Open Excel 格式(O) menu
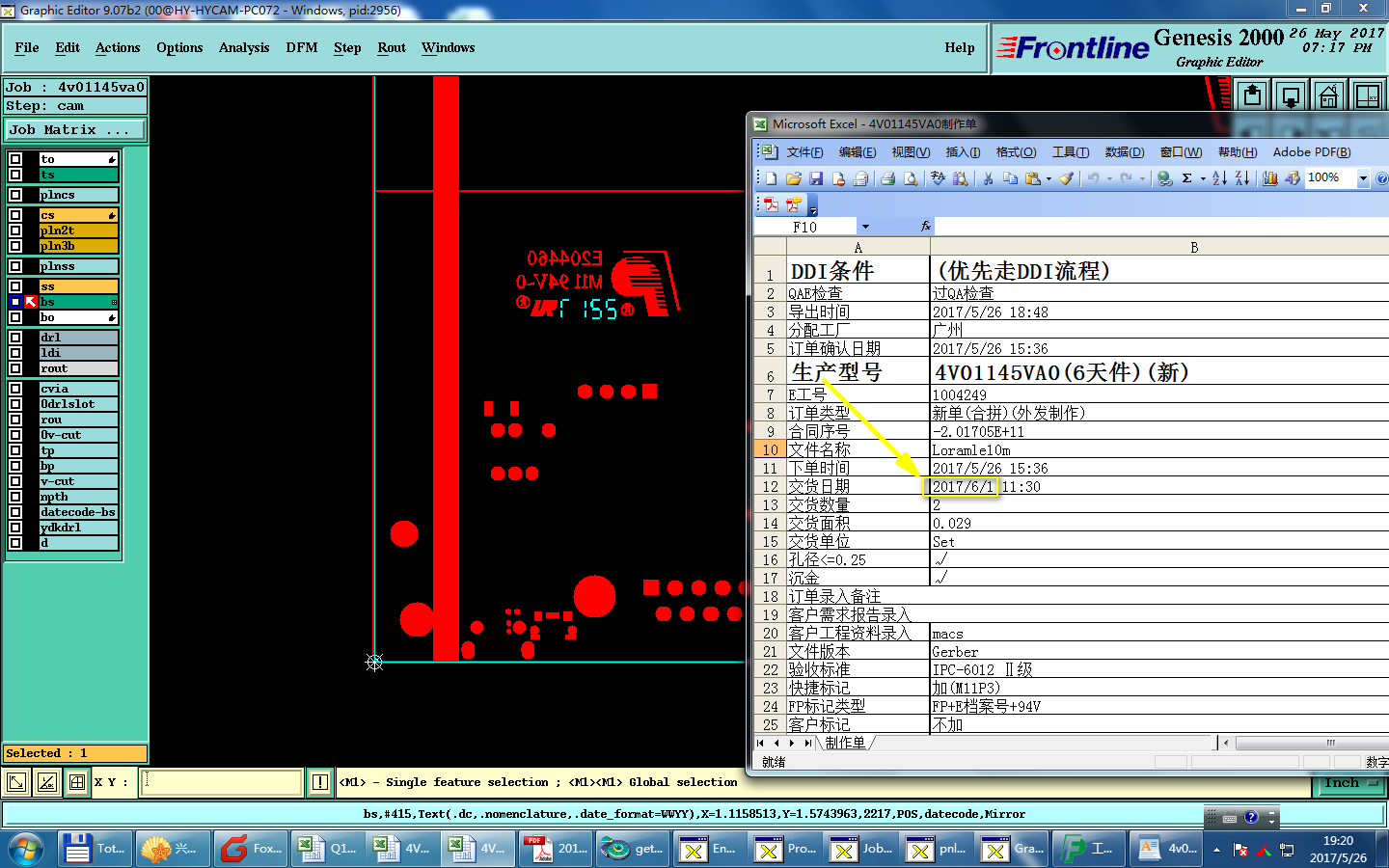The image size is (1389, 868). point(1016,152)
